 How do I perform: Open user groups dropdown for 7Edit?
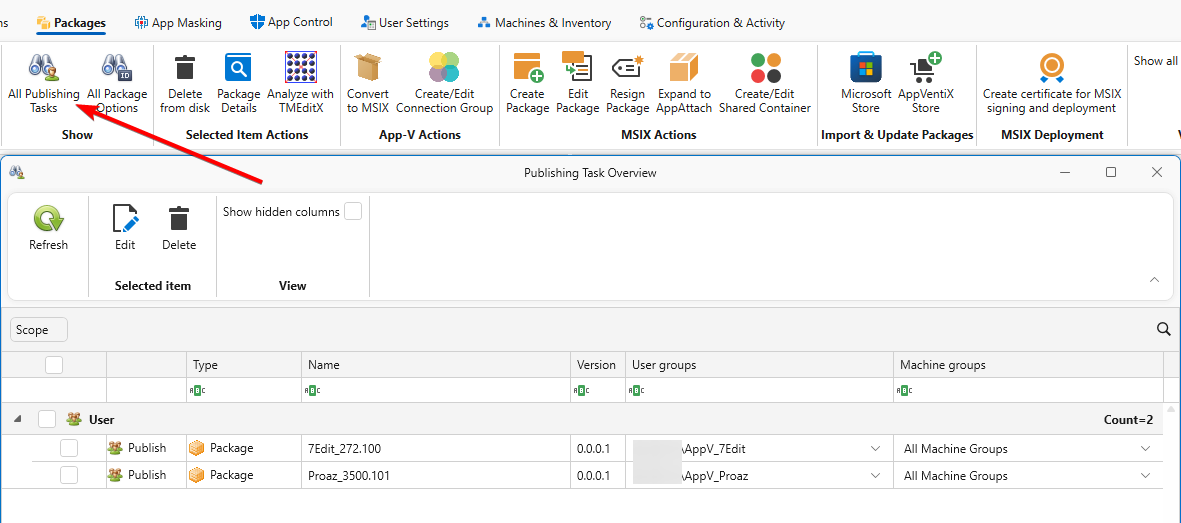[x=875, y=448]
